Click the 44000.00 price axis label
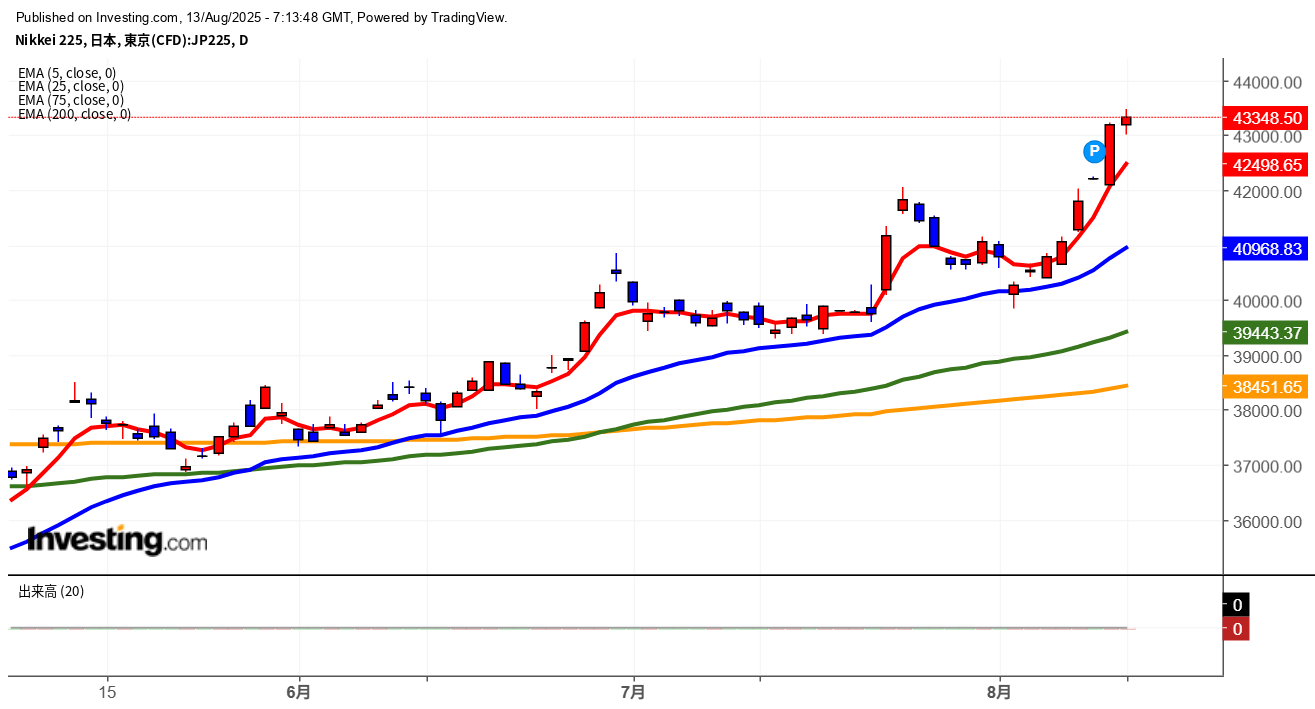 click(1267, 82)
